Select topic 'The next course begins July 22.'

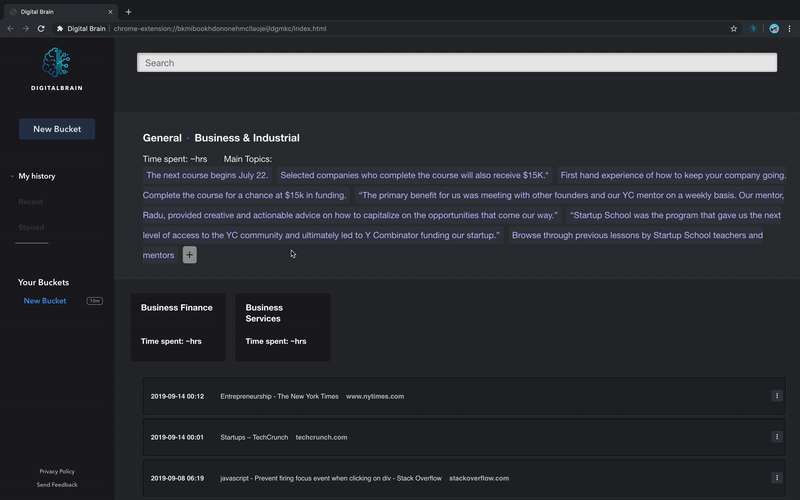(x=207, y=175)
